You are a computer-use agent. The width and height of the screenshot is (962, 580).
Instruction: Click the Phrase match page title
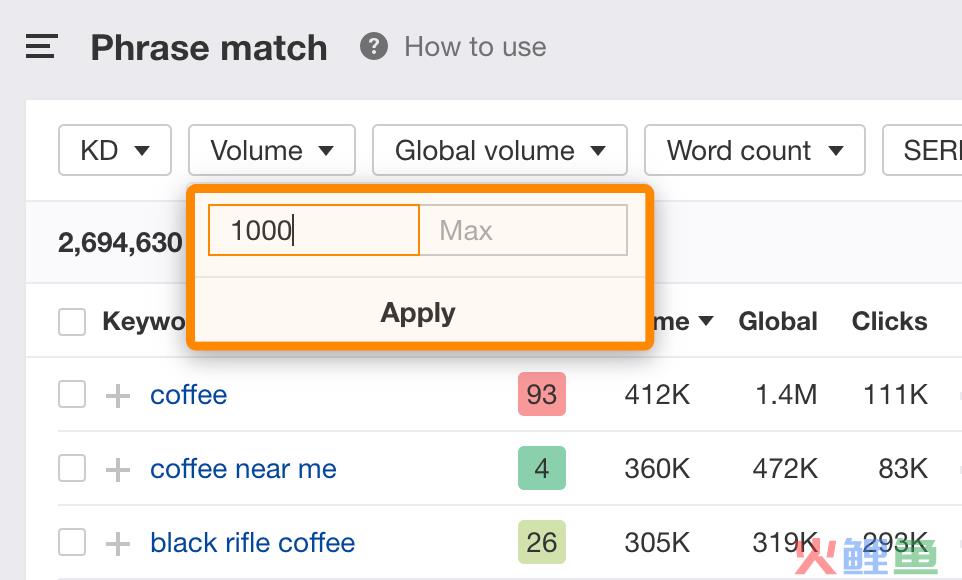coord(209,48)
